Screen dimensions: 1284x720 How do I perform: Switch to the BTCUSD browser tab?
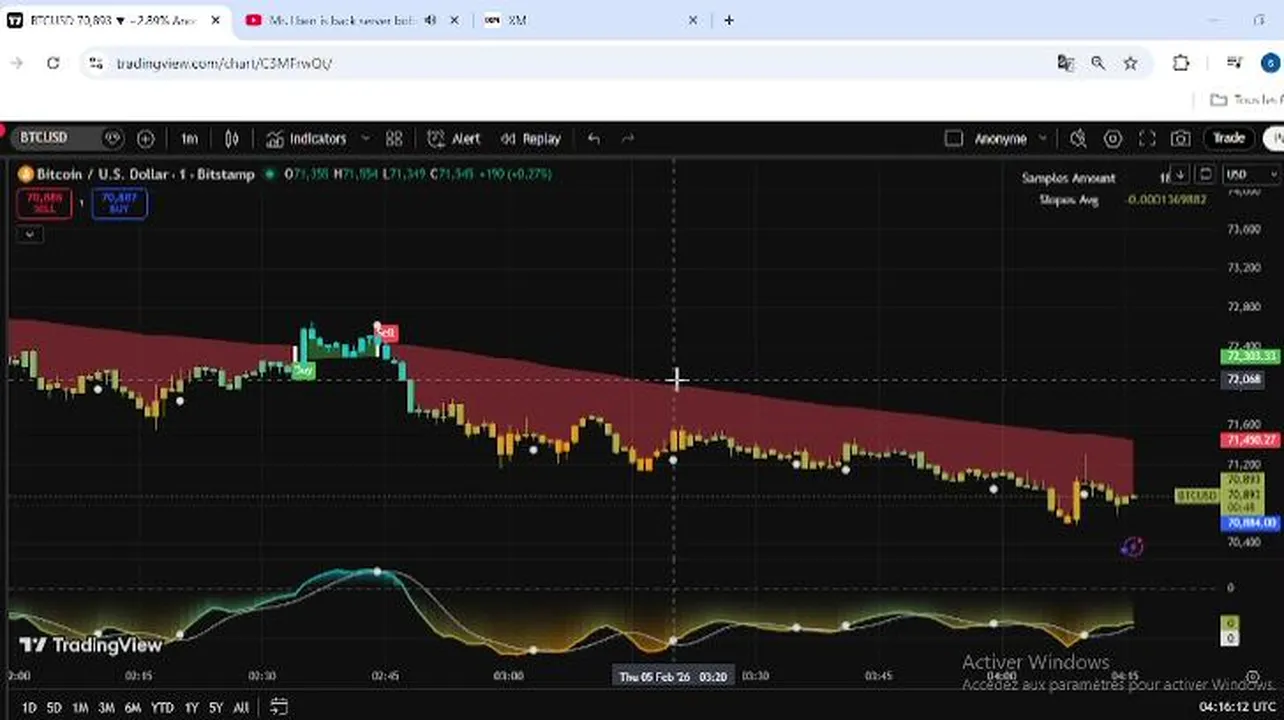tap(113, 20)
